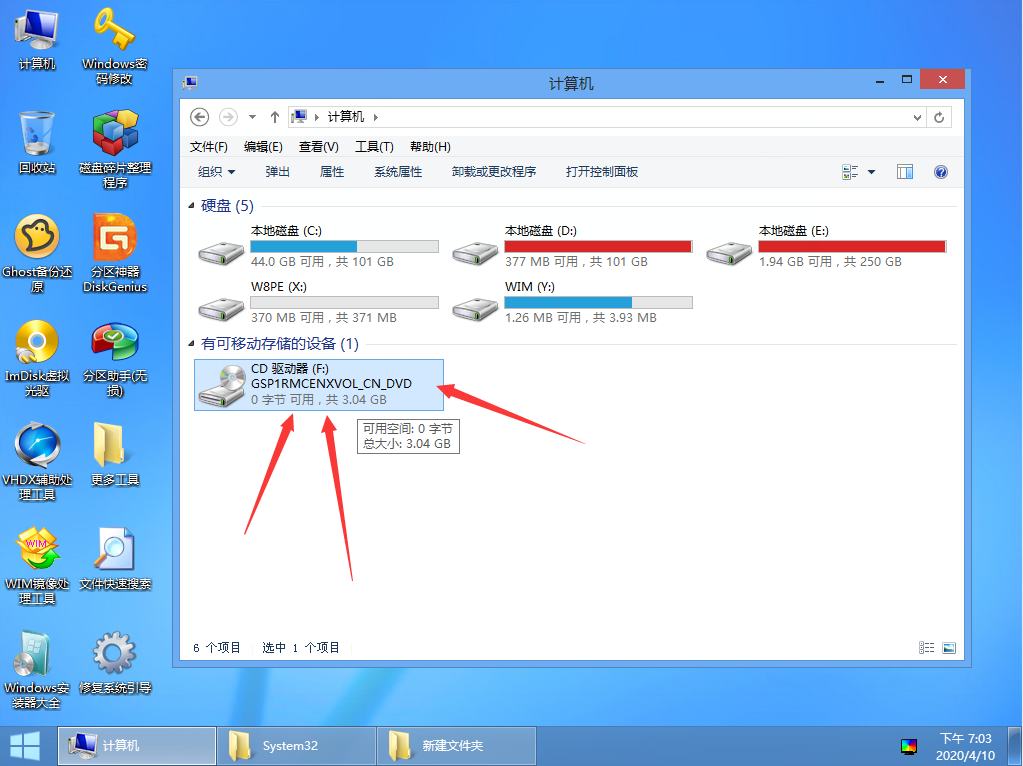Switch to large icons view in status bar
Screen dimensions: 1023x766
pos(949,648)
